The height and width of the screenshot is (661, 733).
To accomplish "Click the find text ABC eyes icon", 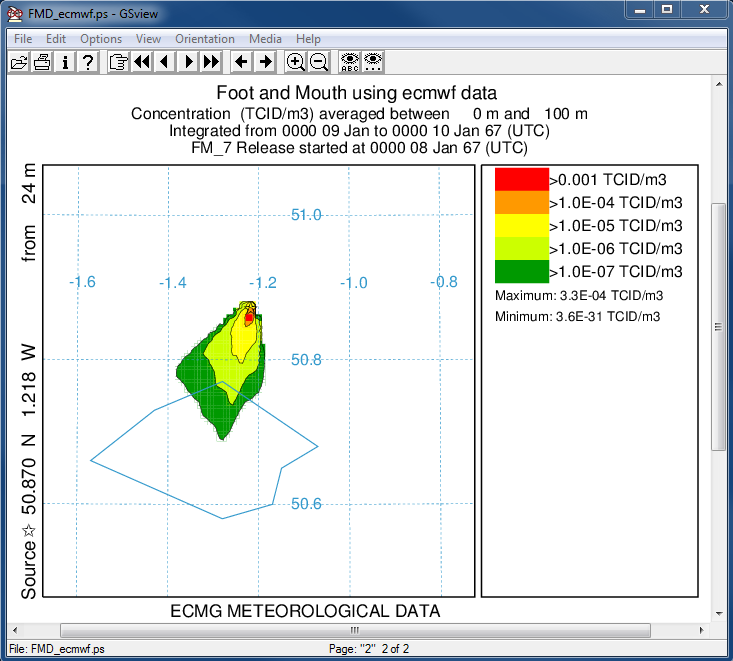I will 350,62.
